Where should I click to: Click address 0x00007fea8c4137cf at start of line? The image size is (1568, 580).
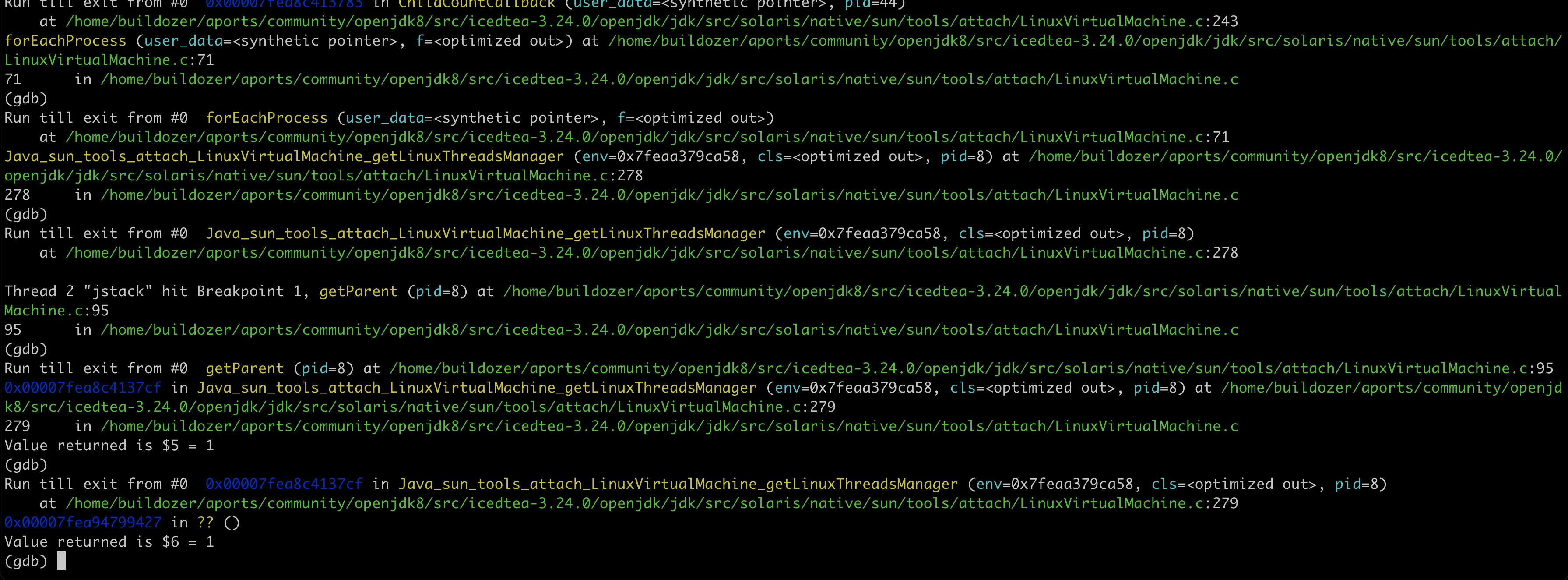click(83, 388)
